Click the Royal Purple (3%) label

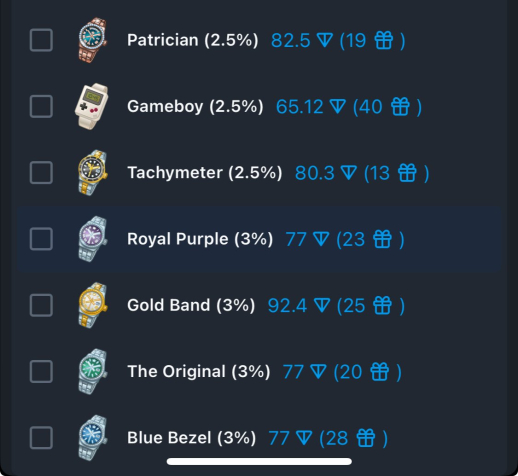pyautogui.click(x=200, y=239)
